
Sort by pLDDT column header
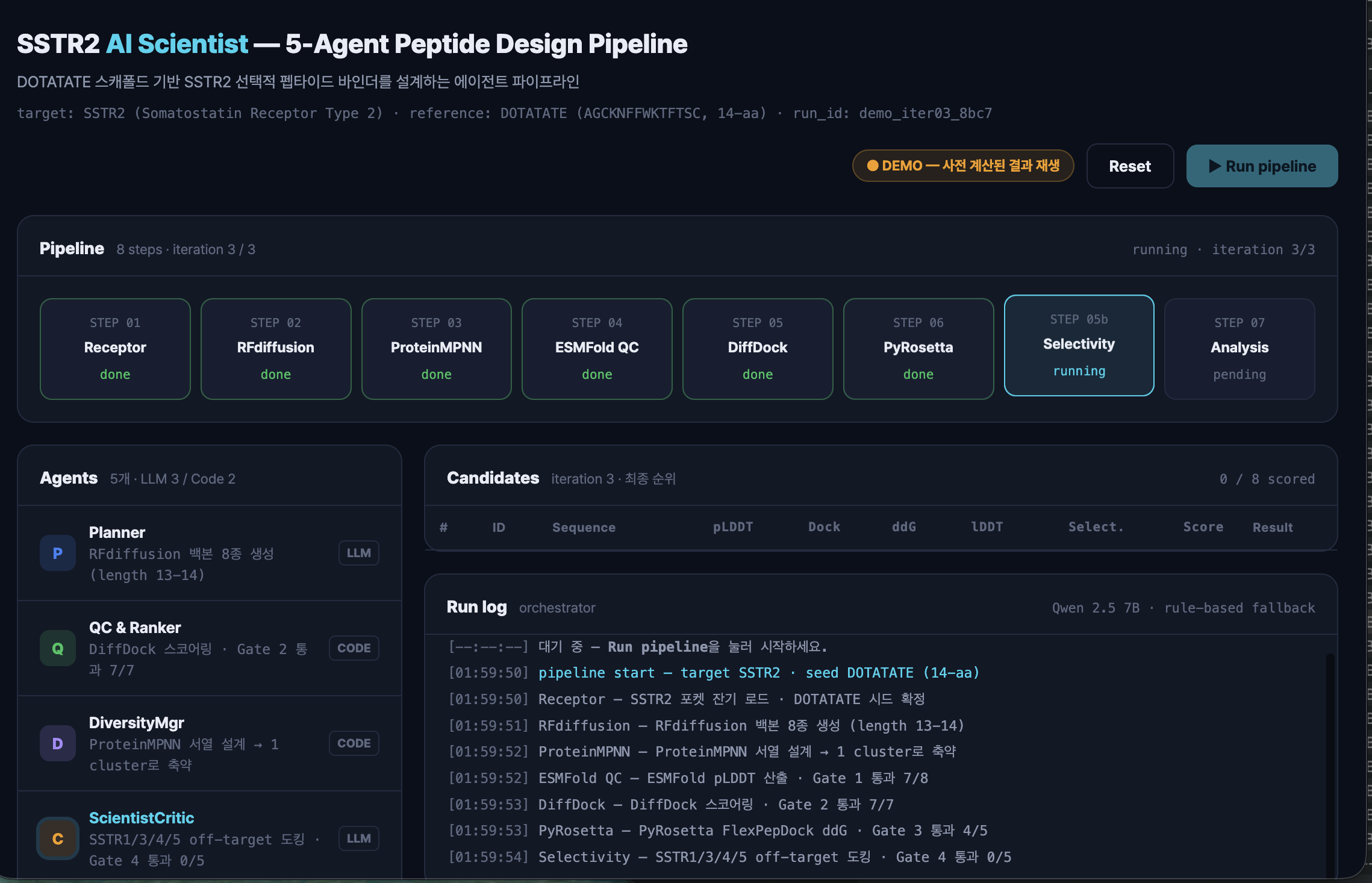click(x=732, y=527)
